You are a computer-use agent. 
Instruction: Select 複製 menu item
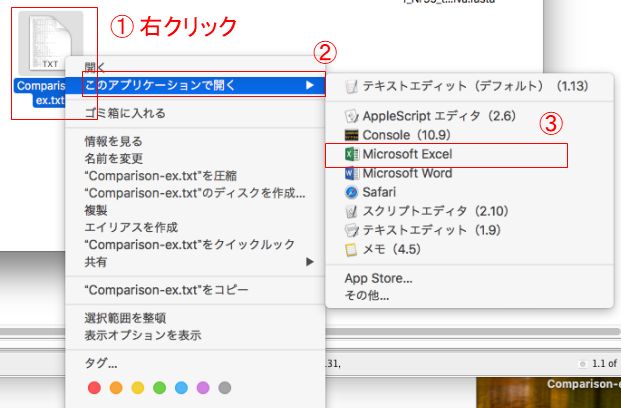click(195, 210)
